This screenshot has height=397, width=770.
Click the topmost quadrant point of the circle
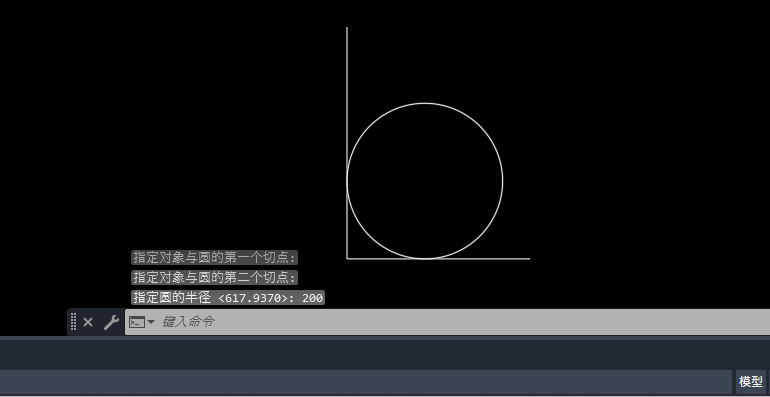425,103
